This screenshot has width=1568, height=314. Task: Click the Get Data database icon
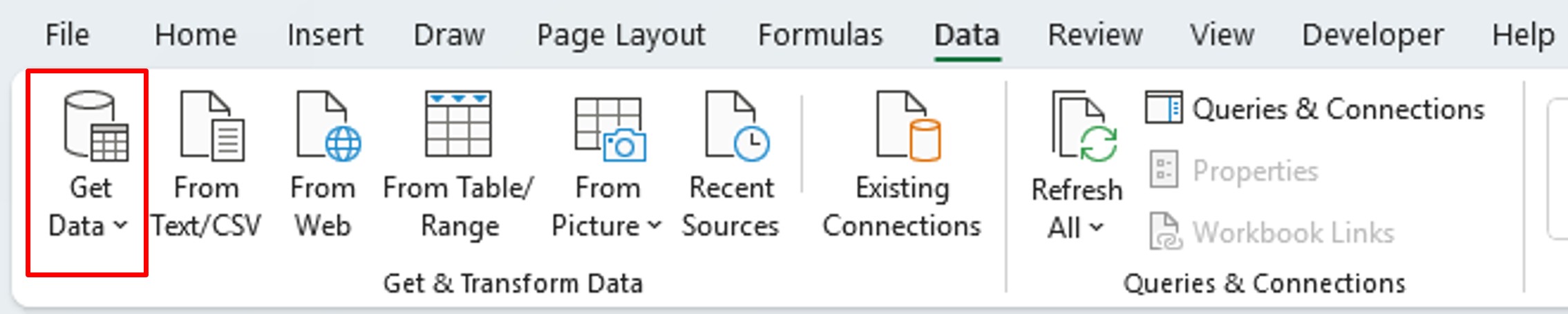pos(95,126)
